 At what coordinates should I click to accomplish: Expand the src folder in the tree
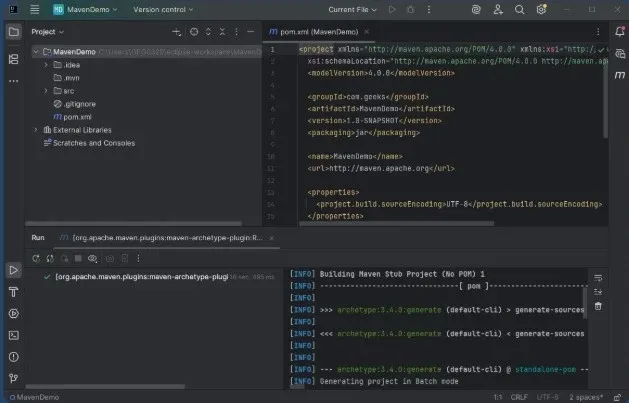(x=46, y=90)
